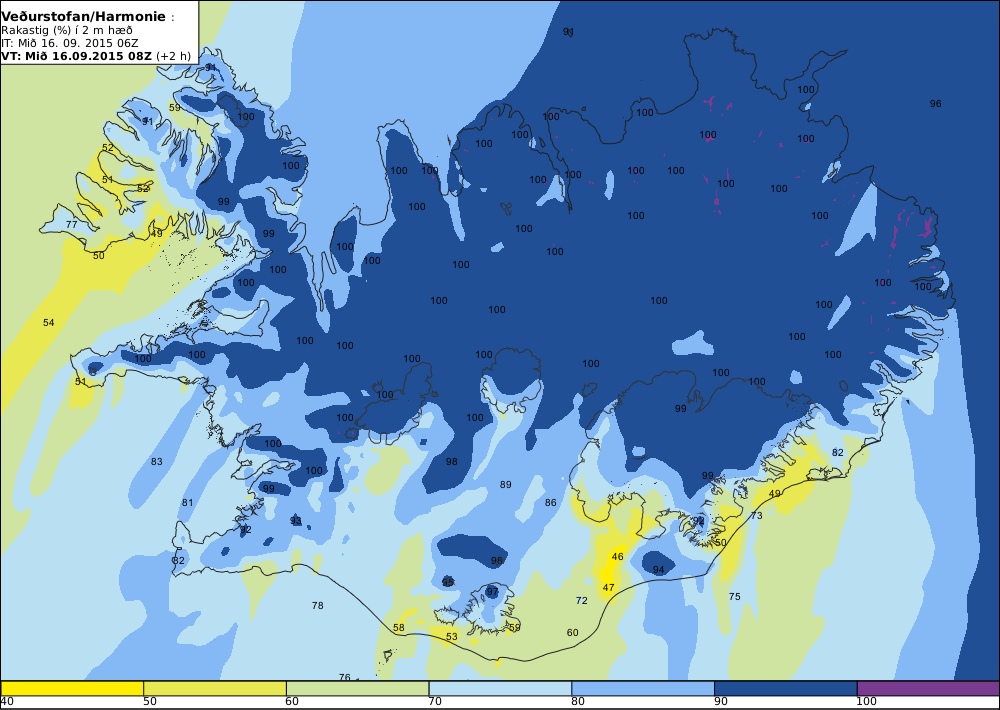
Task: Click the humidity value "76" on the map
Action: 344,677
